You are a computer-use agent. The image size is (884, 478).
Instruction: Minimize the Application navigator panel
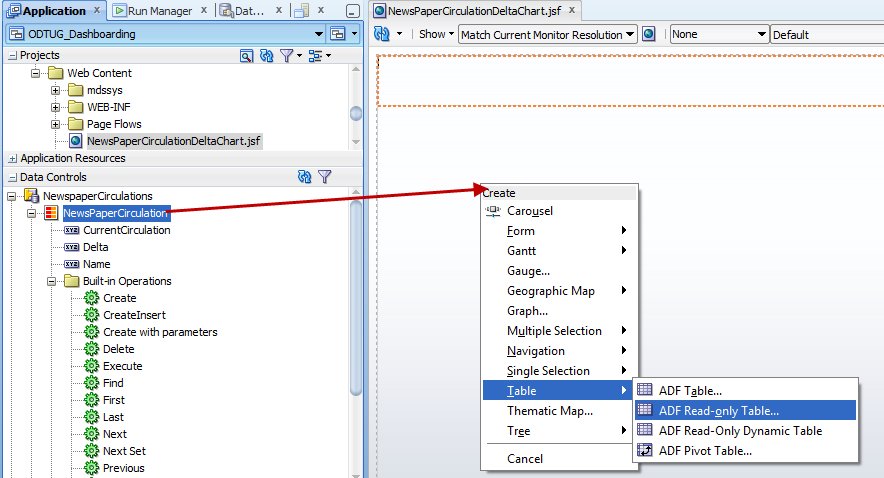tap(352, 11)
